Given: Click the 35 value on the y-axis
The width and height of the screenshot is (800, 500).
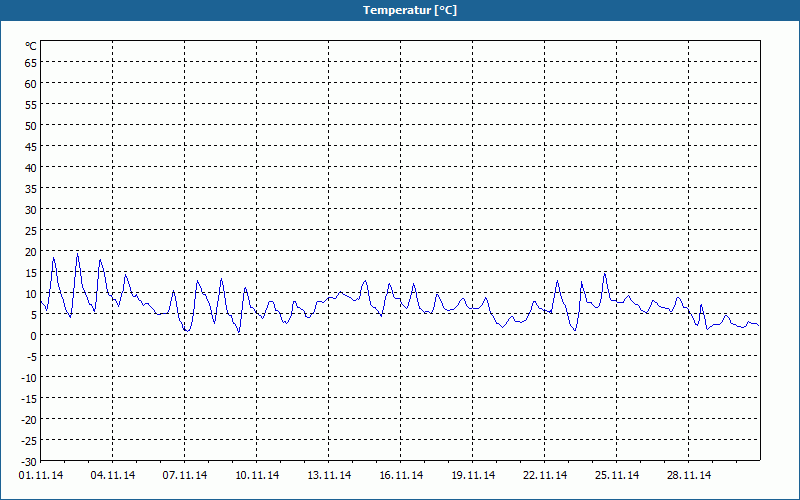Looking at the screenshot, I should [x=31, y=189].
